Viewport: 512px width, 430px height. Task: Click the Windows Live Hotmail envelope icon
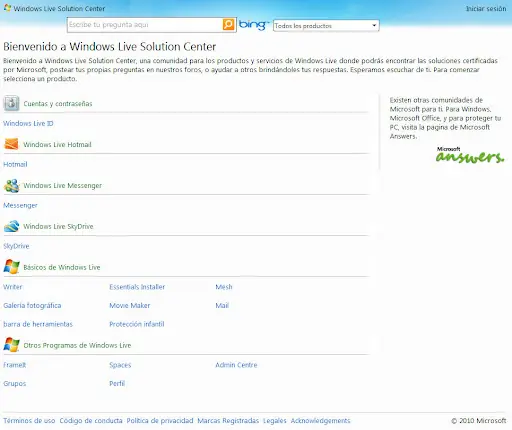click(11, 144)
